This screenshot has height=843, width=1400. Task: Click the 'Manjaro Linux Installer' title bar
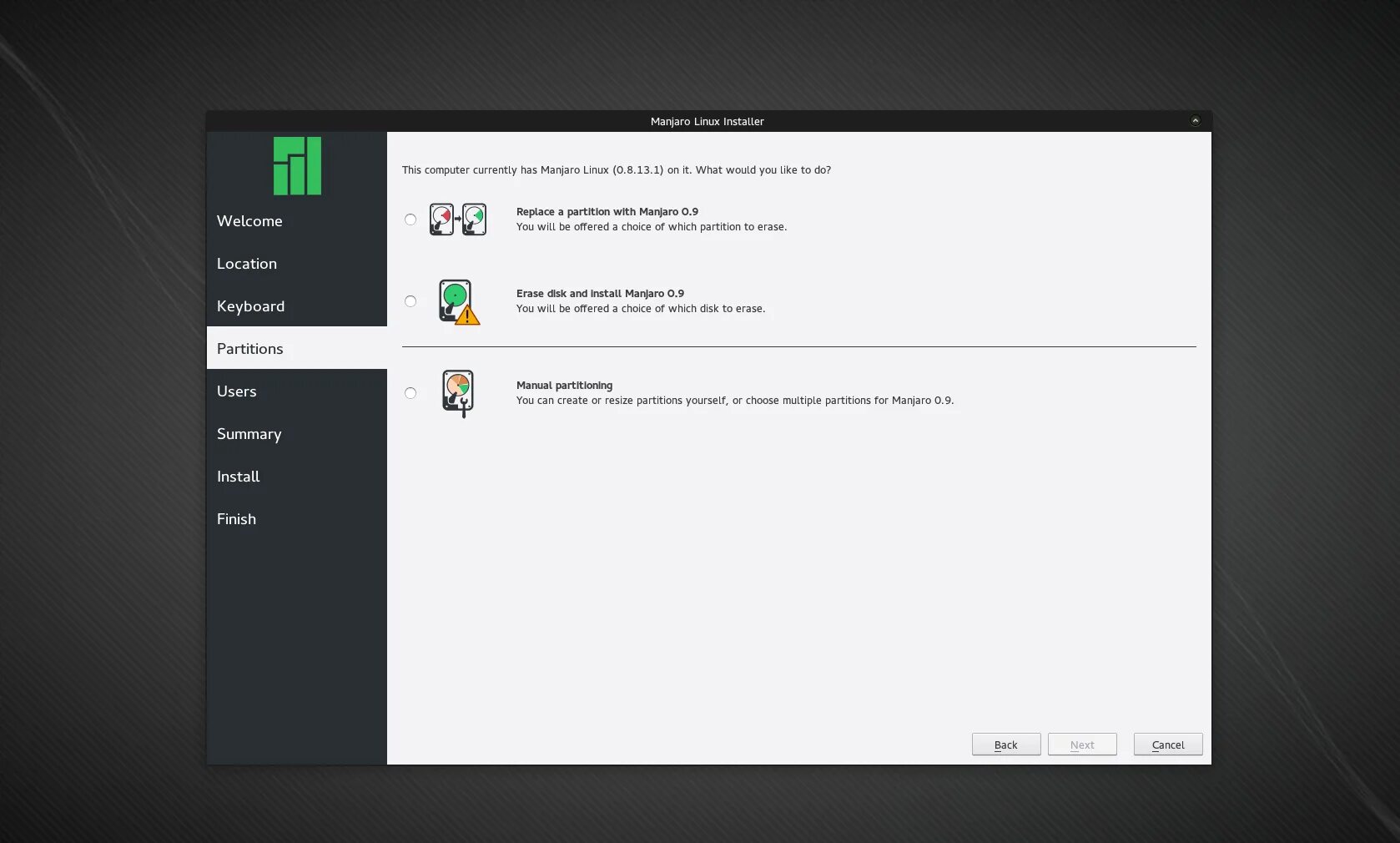point(707,121)
